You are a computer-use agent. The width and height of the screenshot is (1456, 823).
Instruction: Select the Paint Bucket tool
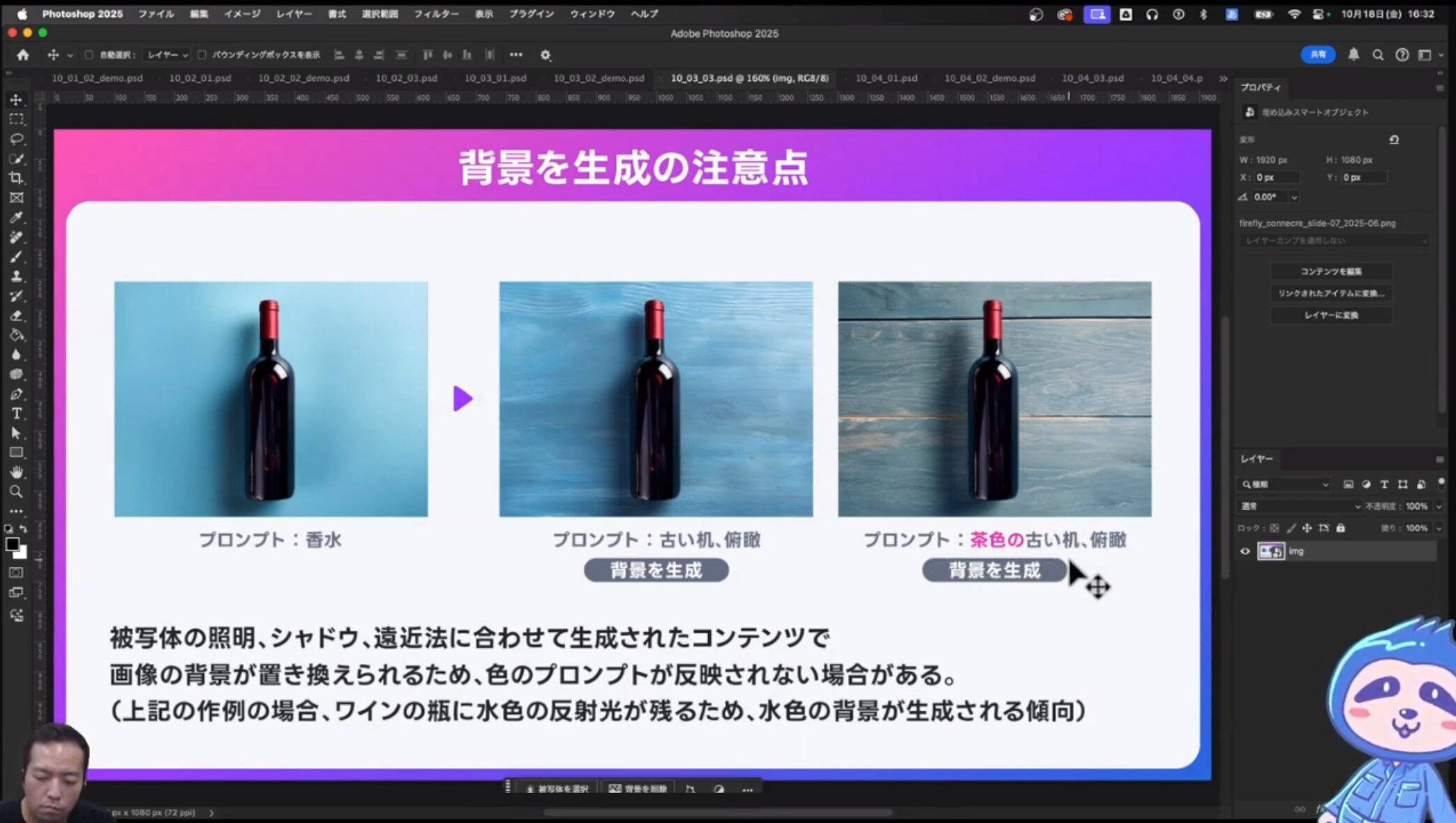[16, 335]
